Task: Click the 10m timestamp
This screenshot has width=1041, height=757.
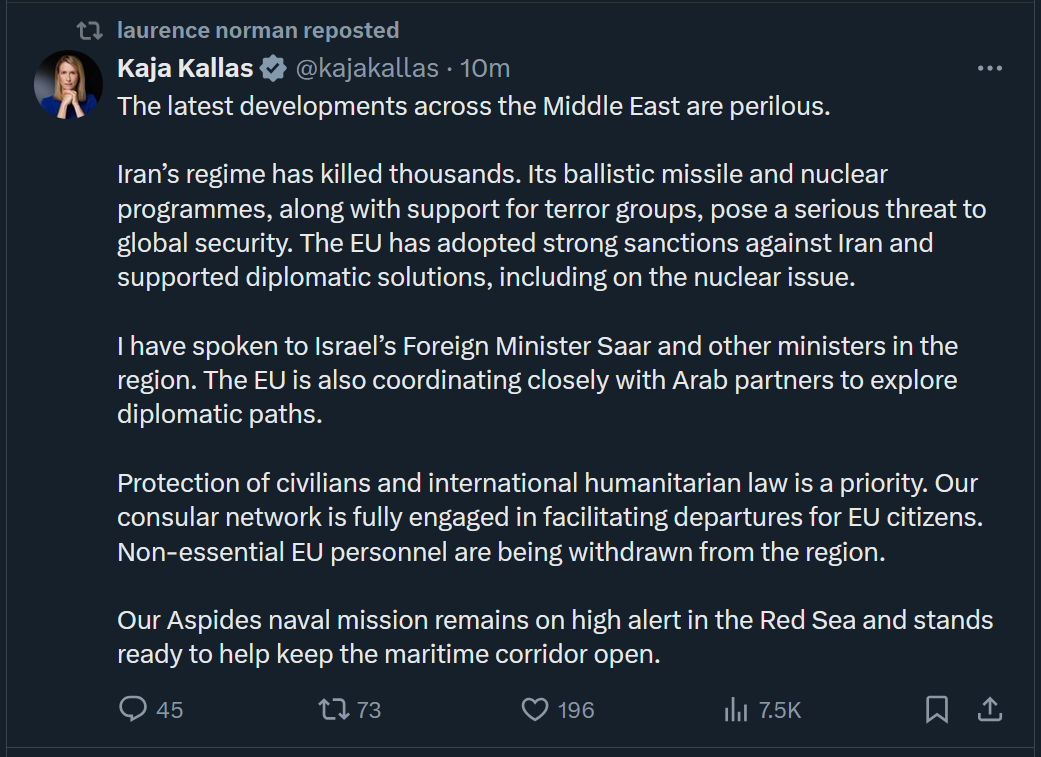Action: pyautogui.click(x=485, y=68)
